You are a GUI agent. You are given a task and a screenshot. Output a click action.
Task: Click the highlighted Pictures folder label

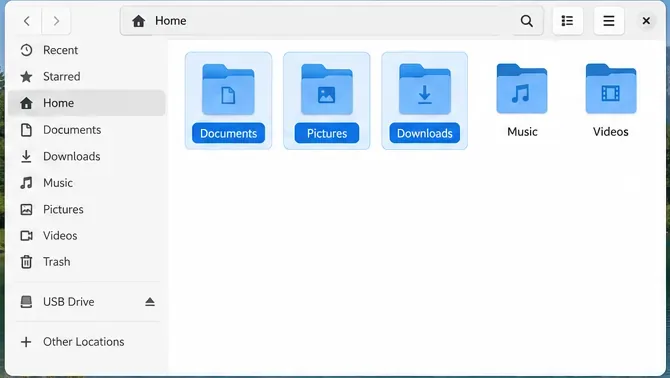(327, 133)
